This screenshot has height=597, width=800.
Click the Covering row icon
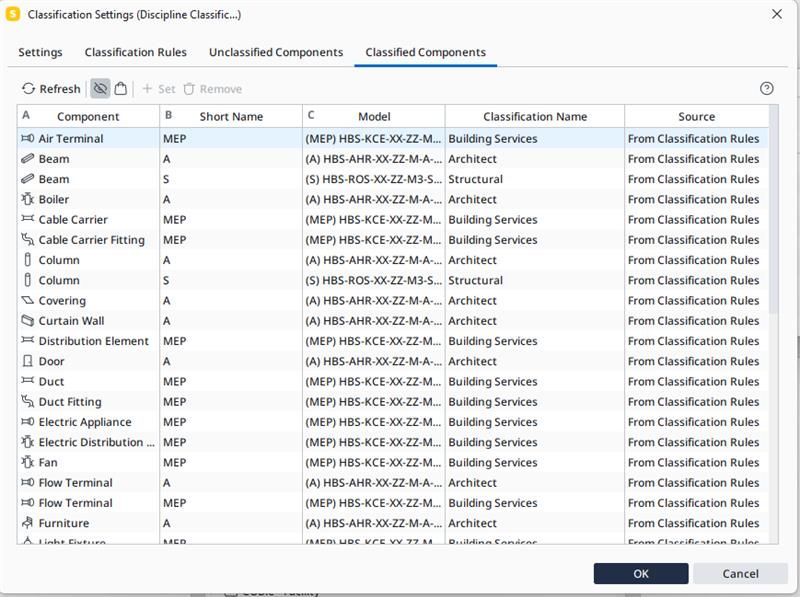point(28,300)
